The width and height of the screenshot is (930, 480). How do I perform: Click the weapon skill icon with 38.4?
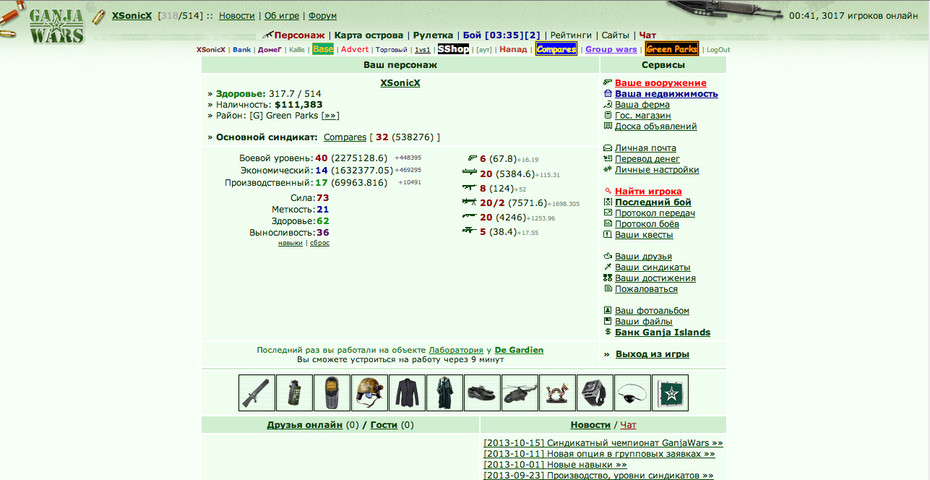pyautogui.click(x=470, y=231)
